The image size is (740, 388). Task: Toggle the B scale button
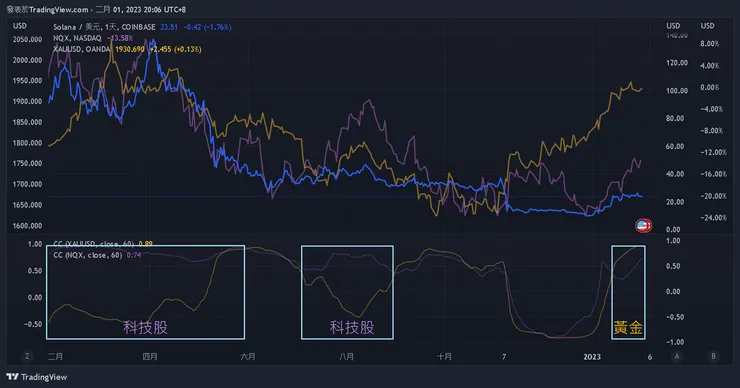[x=713, y=356]
